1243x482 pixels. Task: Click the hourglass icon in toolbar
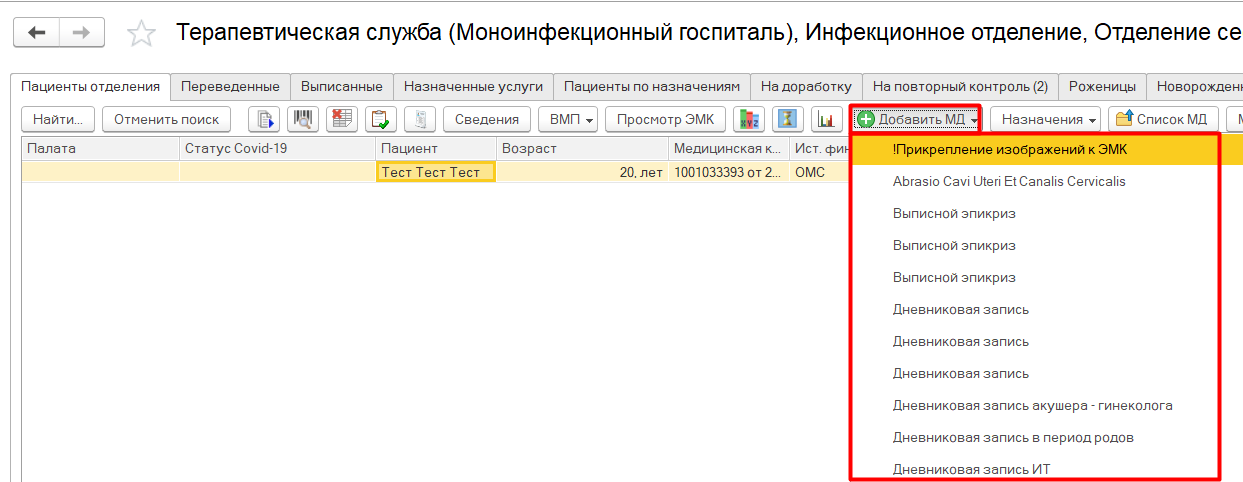click(x=788, y=120)
